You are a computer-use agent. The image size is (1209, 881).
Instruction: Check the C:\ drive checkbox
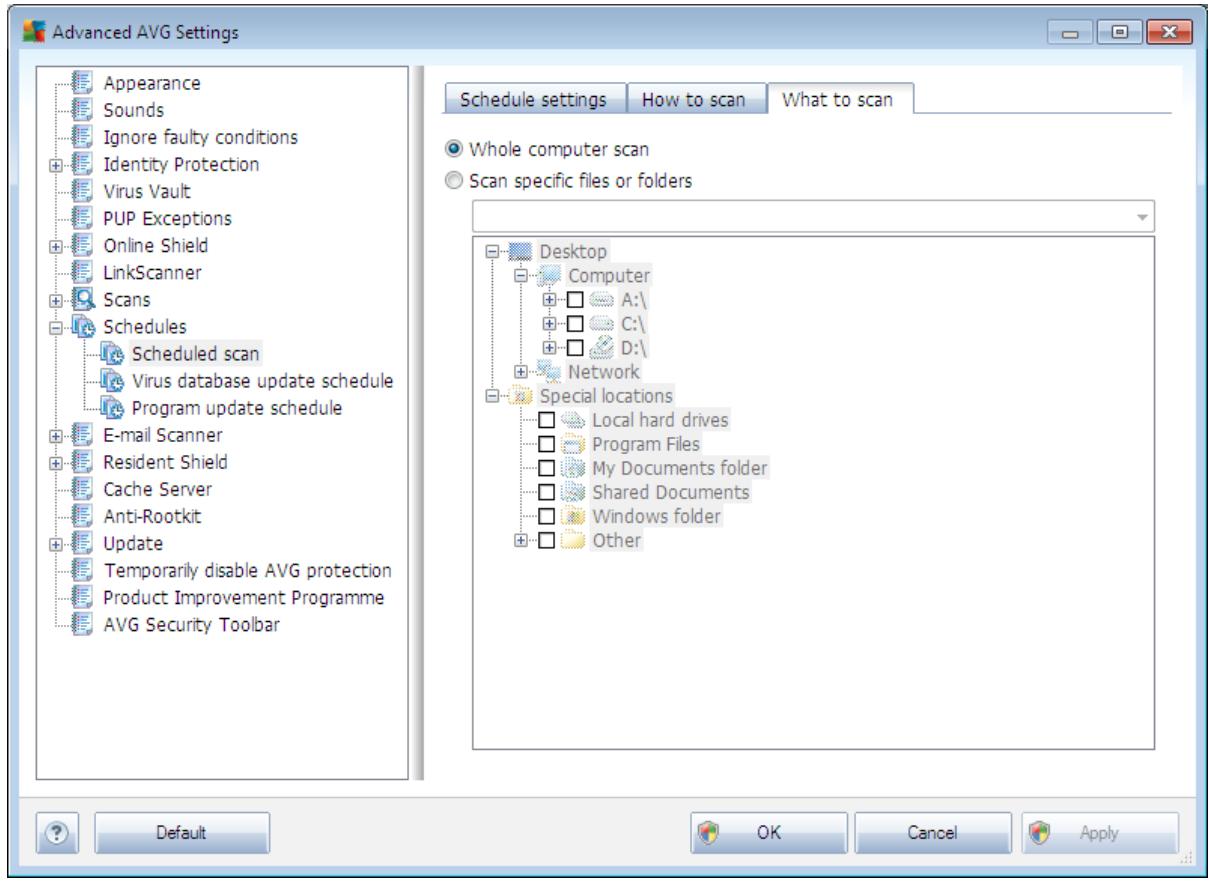pos(575,324)
